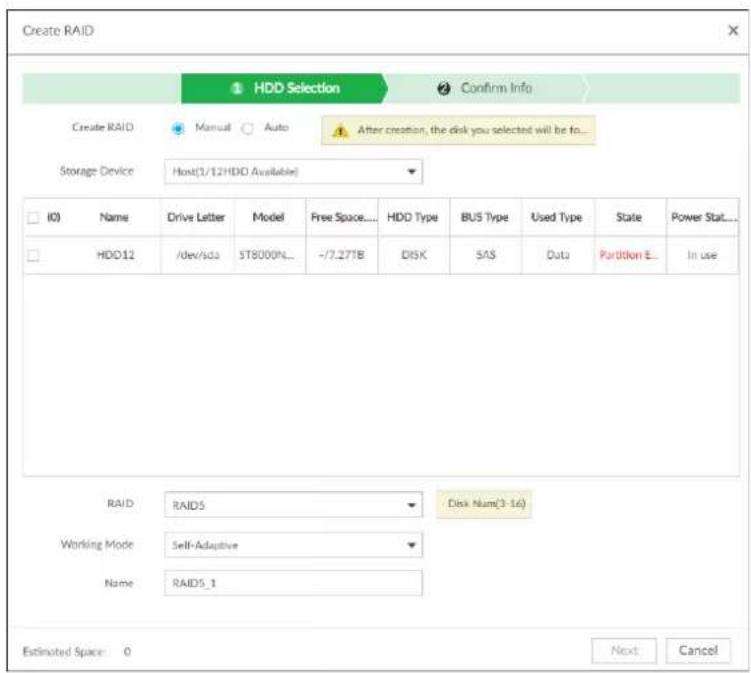Screen dimensions: 751x673
Task: Click the Cancel button
Action: pos(698,650)
